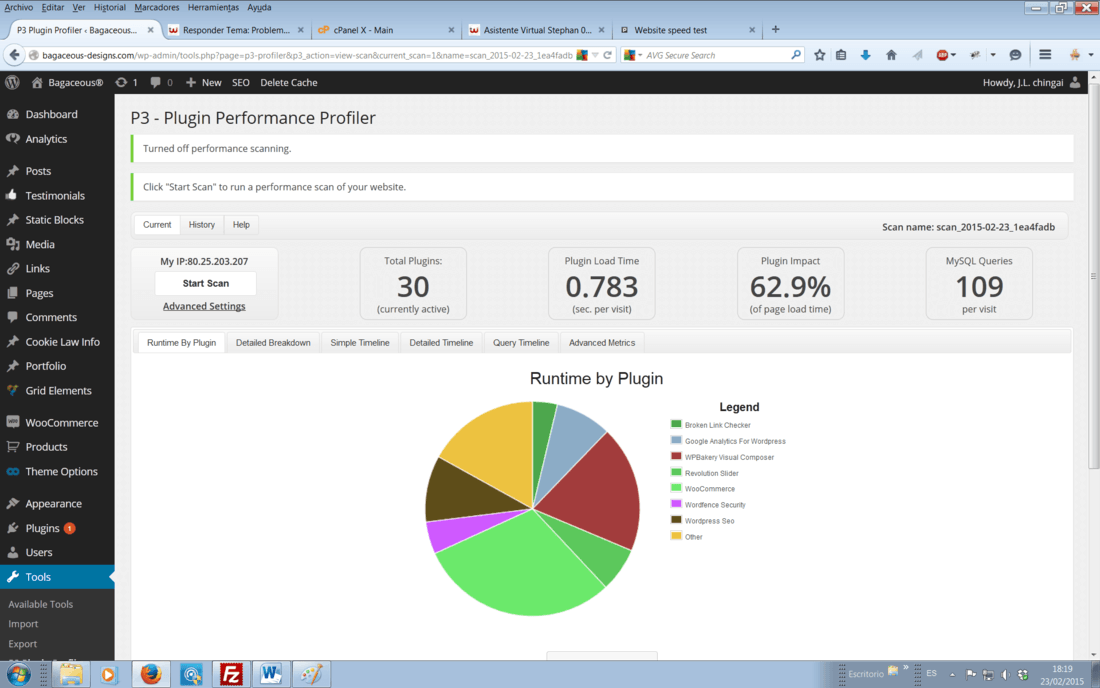
Task: Click the chat smiley face toolbar icon
Action: click(1015, 55)
